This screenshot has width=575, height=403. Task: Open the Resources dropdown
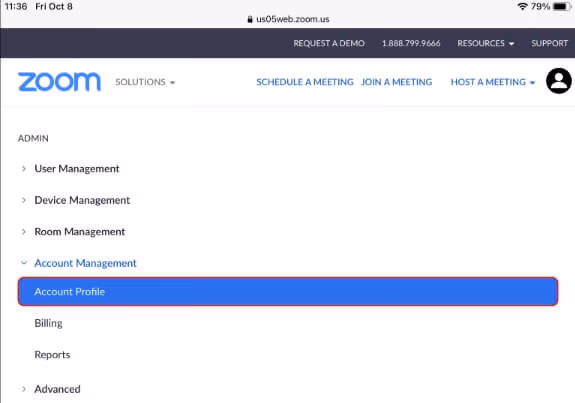tap(486, 43)
